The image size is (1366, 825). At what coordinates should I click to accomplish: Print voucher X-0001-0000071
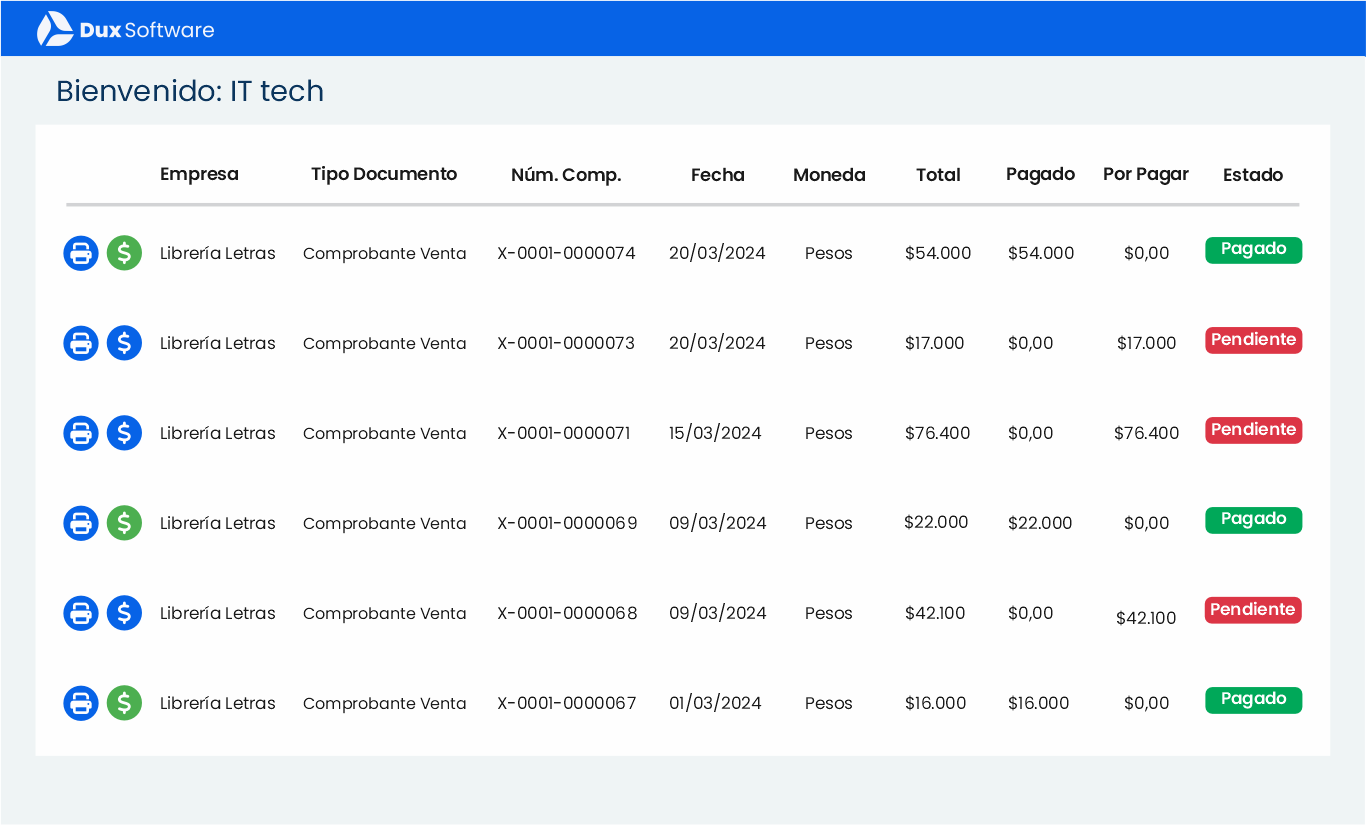pyautogui.click(x=81, y=433)
